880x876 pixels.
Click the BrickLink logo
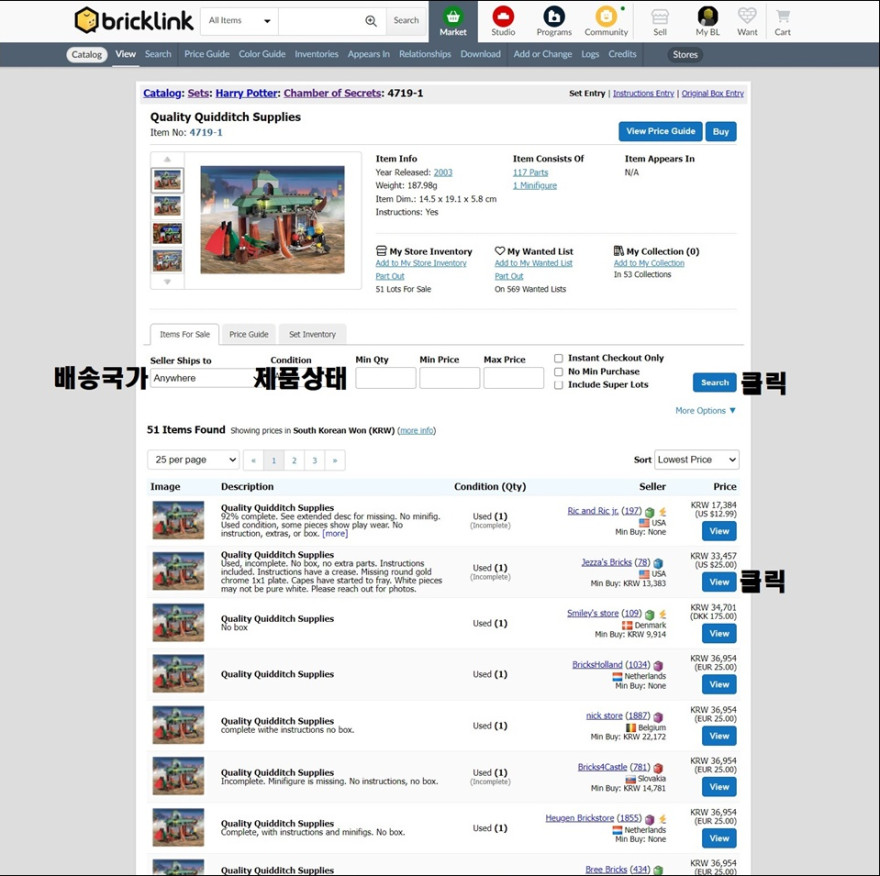pyautogui.click(x=134, y=21)
